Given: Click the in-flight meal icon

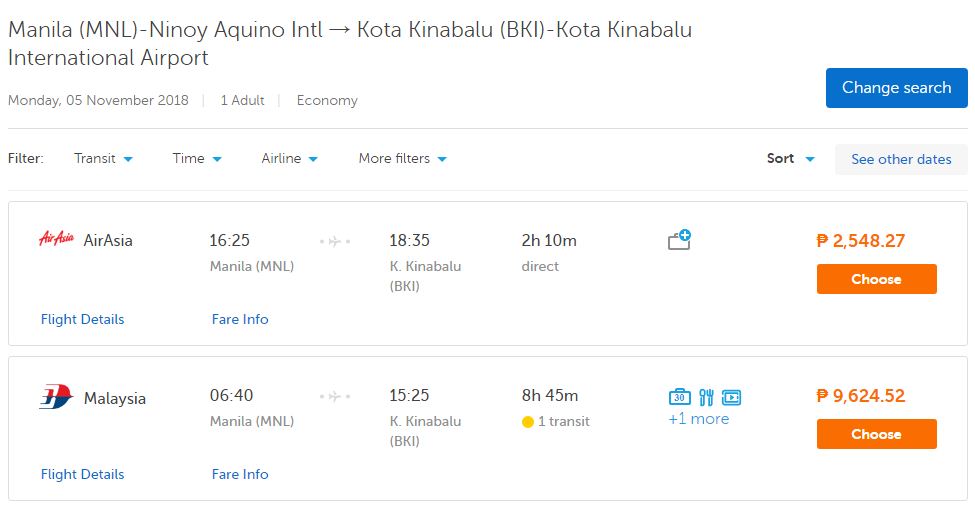Looking at the screenshot, I should click(x=706, y=397).
